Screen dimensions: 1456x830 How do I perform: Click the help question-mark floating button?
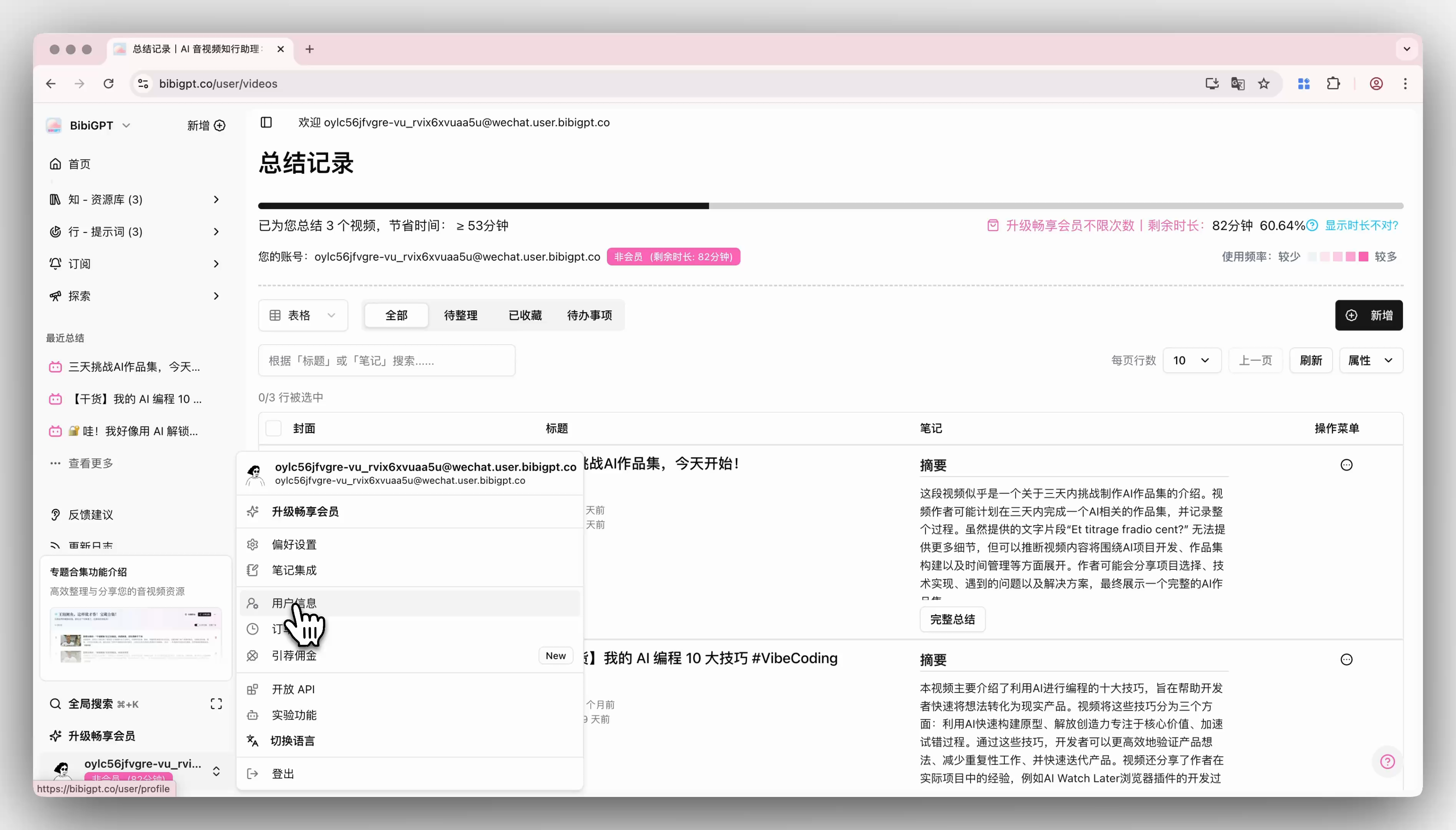tap(1387, 762)
